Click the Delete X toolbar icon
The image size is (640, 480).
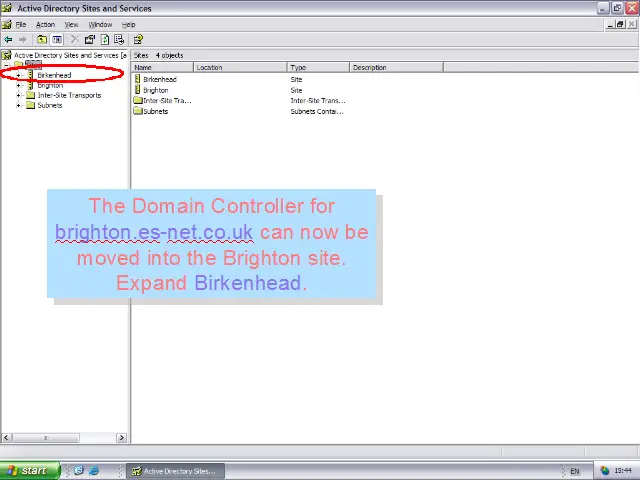(74, 40)
